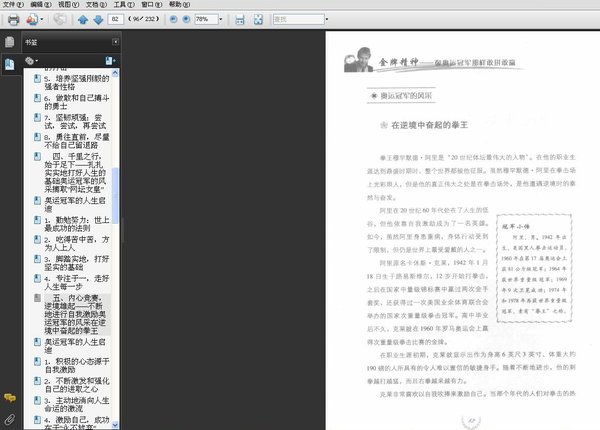Select bookmark 2. 不断激发和强化自己的进取之心
The width and height of the screenshot is (600, 430).
click(77, 385)
